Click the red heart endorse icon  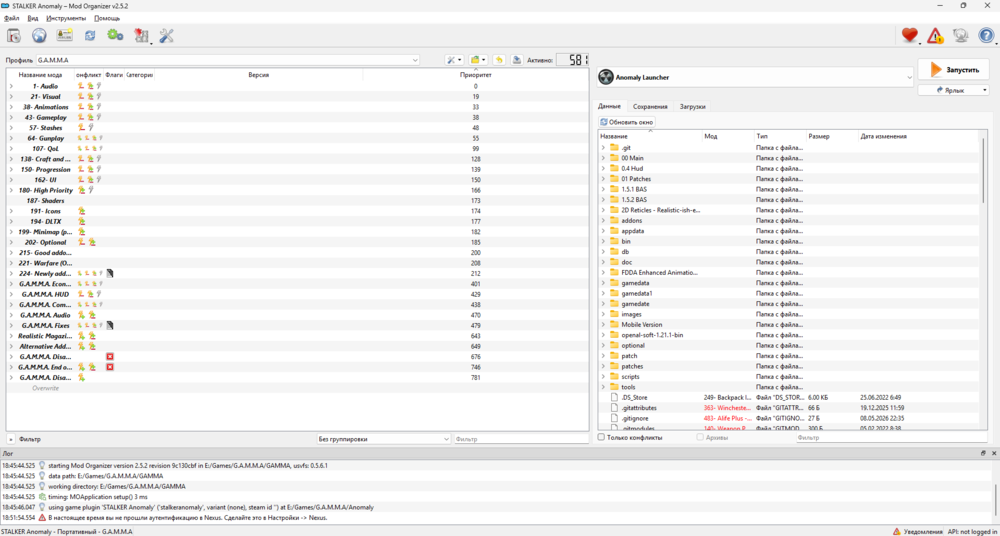click(909, 36)
